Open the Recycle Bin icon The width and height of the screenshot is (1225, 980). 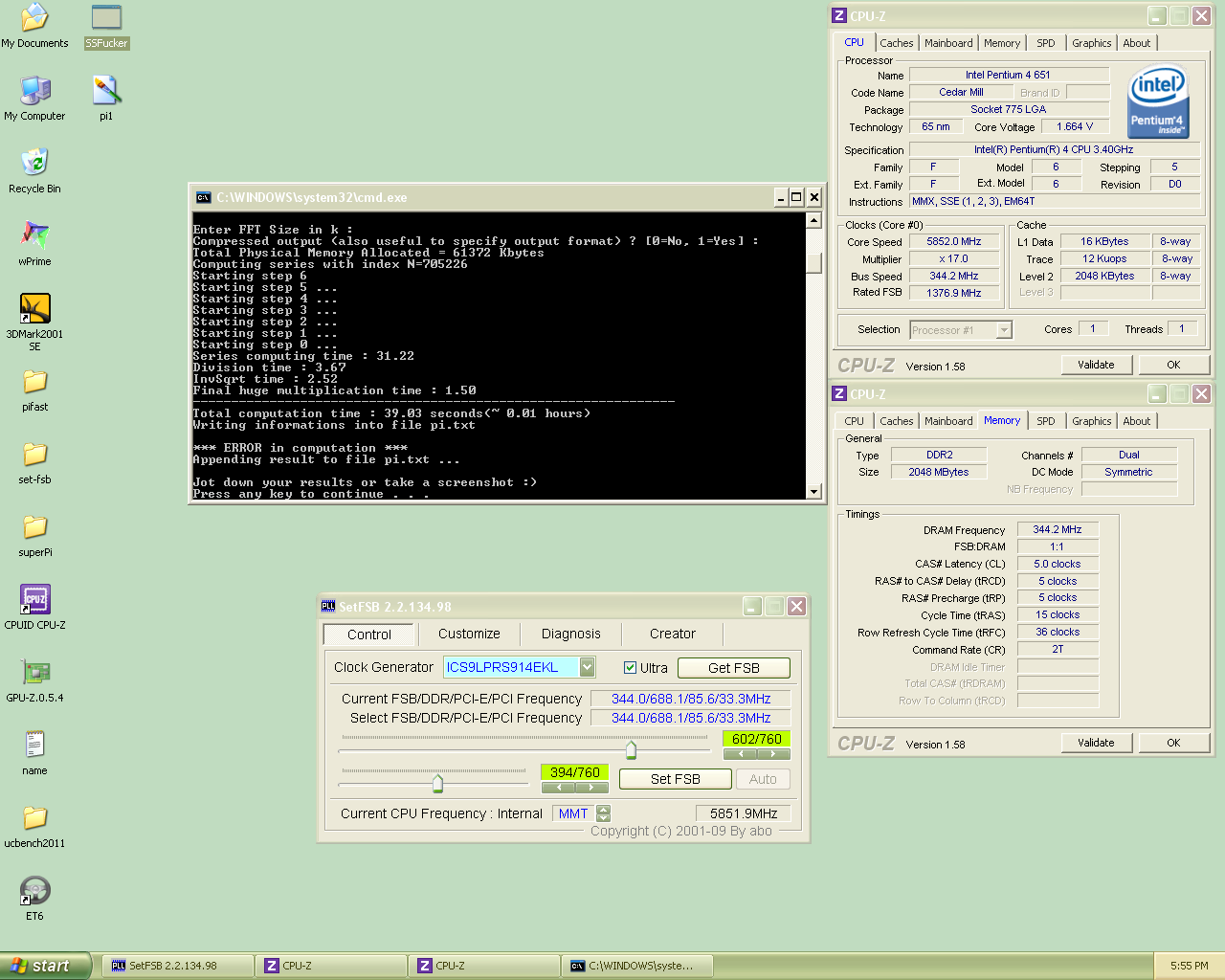tap(34, 170)
